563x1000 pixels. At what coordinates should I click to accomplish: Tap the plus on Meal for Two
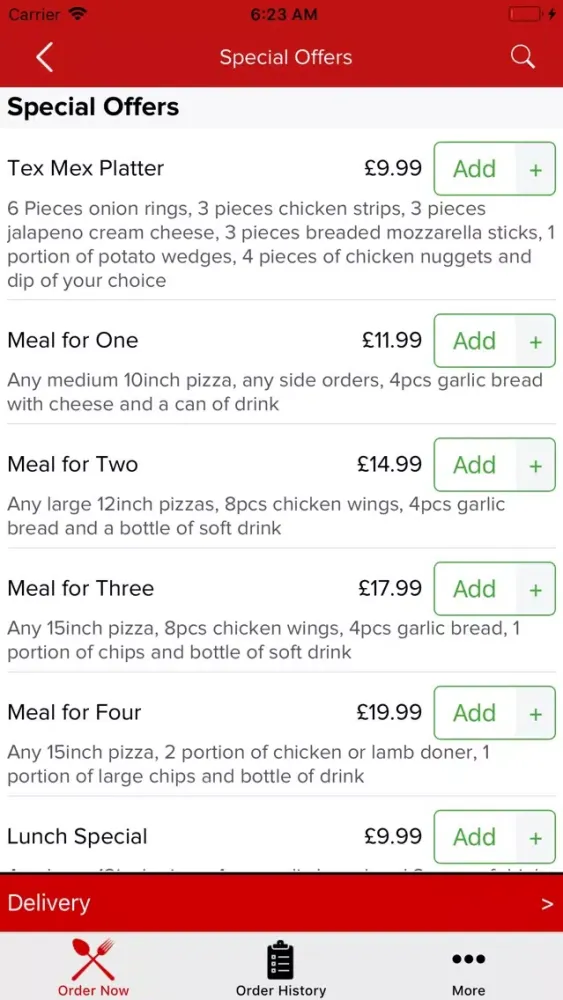click(536, 465)
